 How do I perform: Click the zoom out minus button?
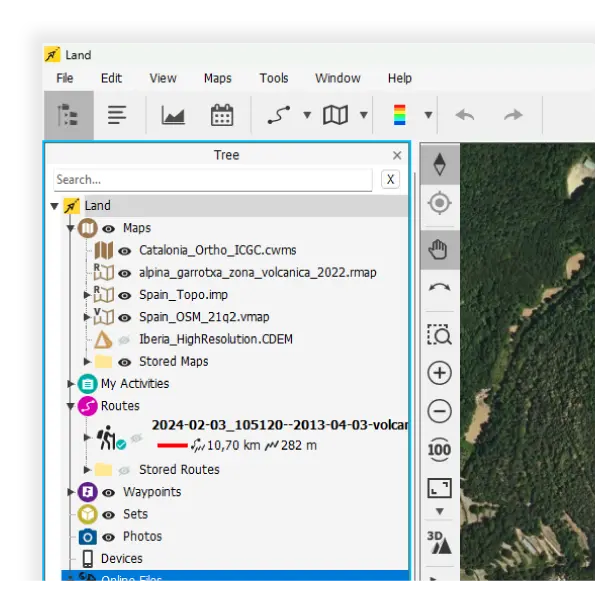(x=439, y=411)
